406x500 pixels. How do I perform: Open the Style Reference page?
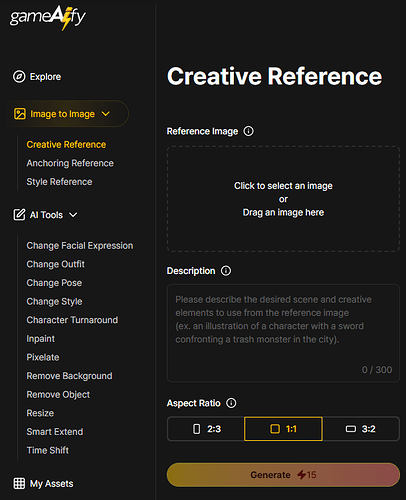[x=59, y=182]
